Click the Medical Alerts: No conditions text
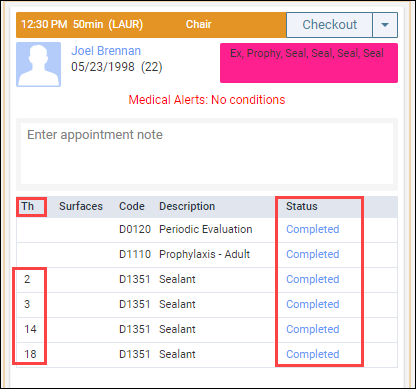This screenshot has height=389, width=416. point(207,100)
